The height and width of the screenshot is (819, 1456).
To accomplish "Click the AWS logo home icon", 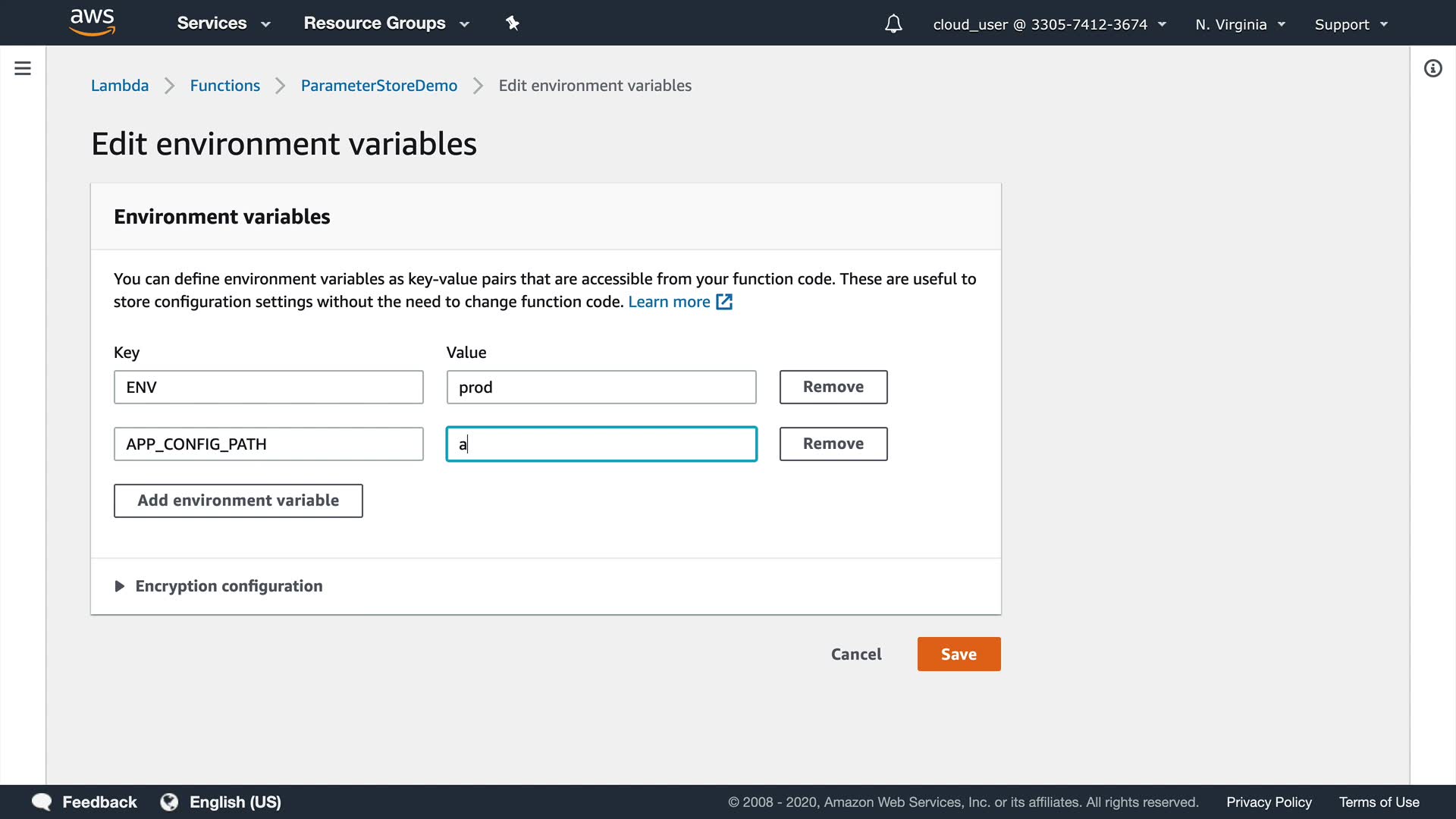I will (92, 23).
